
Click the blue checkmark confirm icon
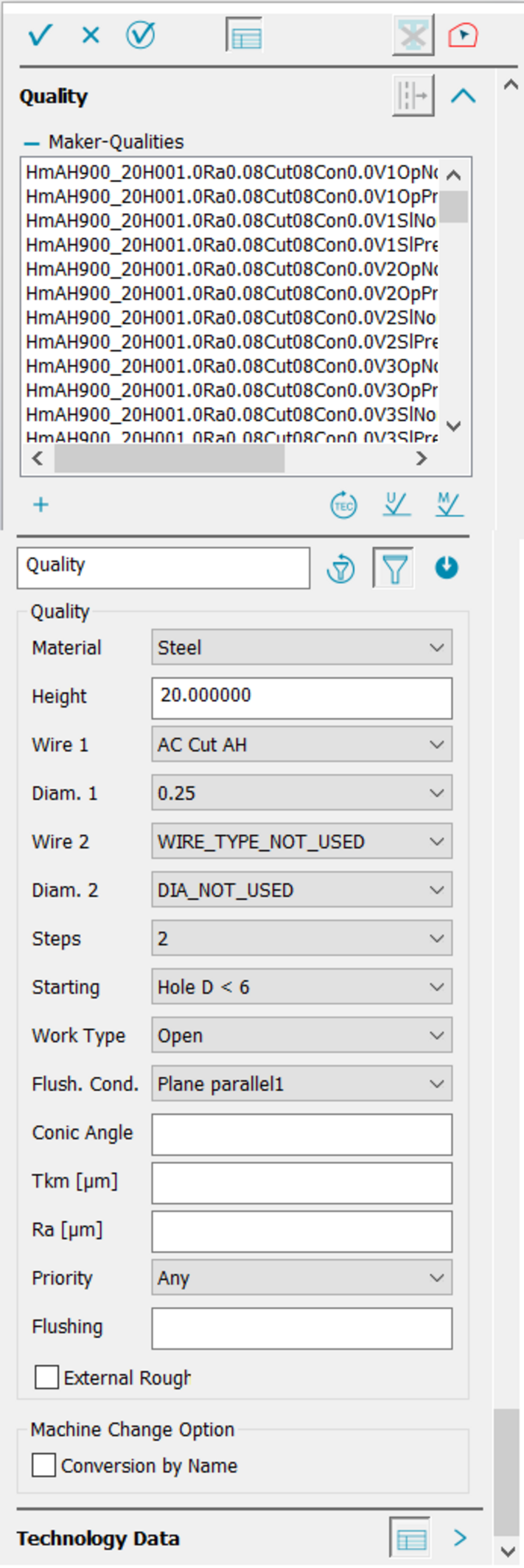(x=40, y=35)
